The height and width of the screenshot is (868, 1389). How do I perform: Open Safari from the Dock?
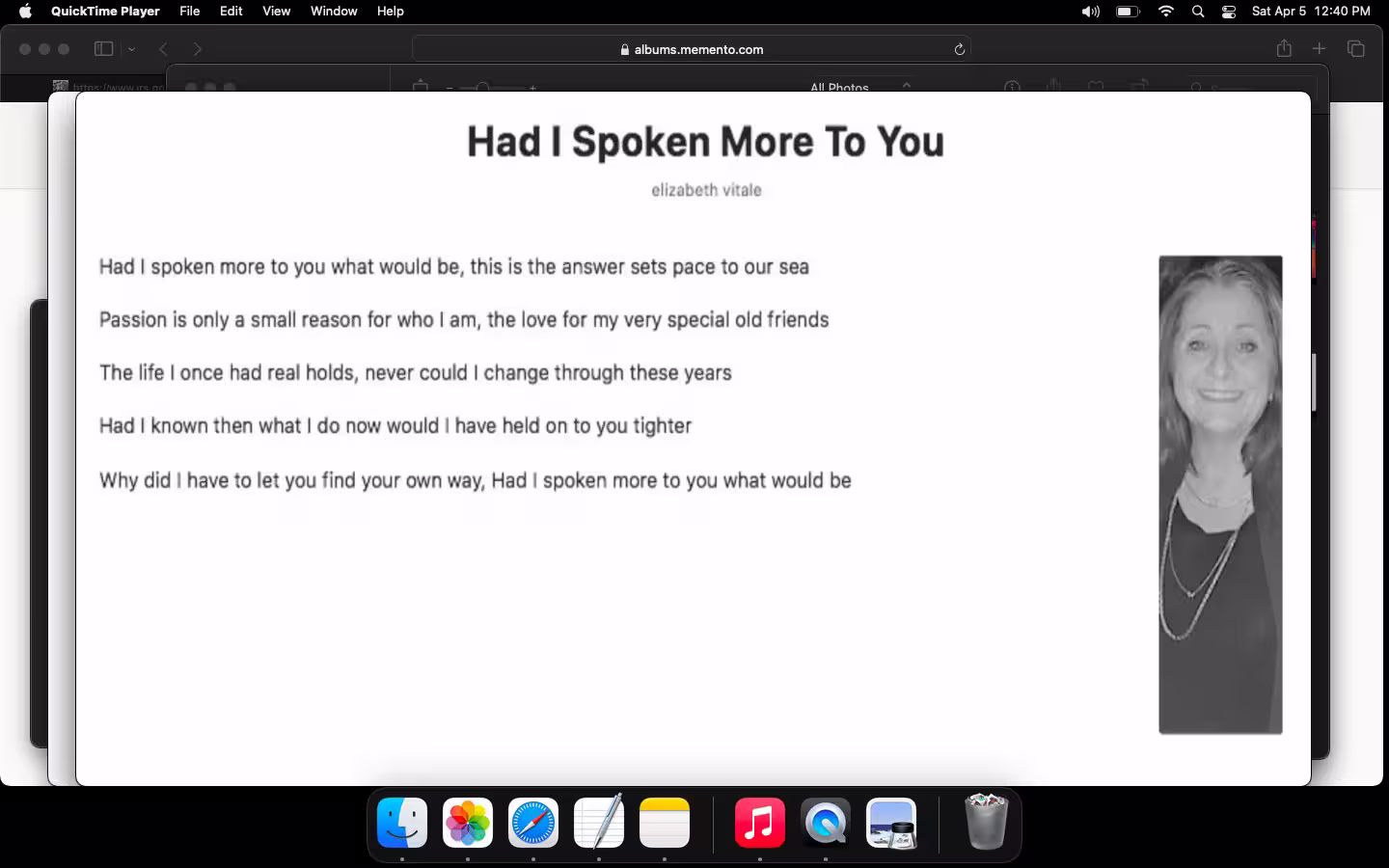[x=533, y=823]
